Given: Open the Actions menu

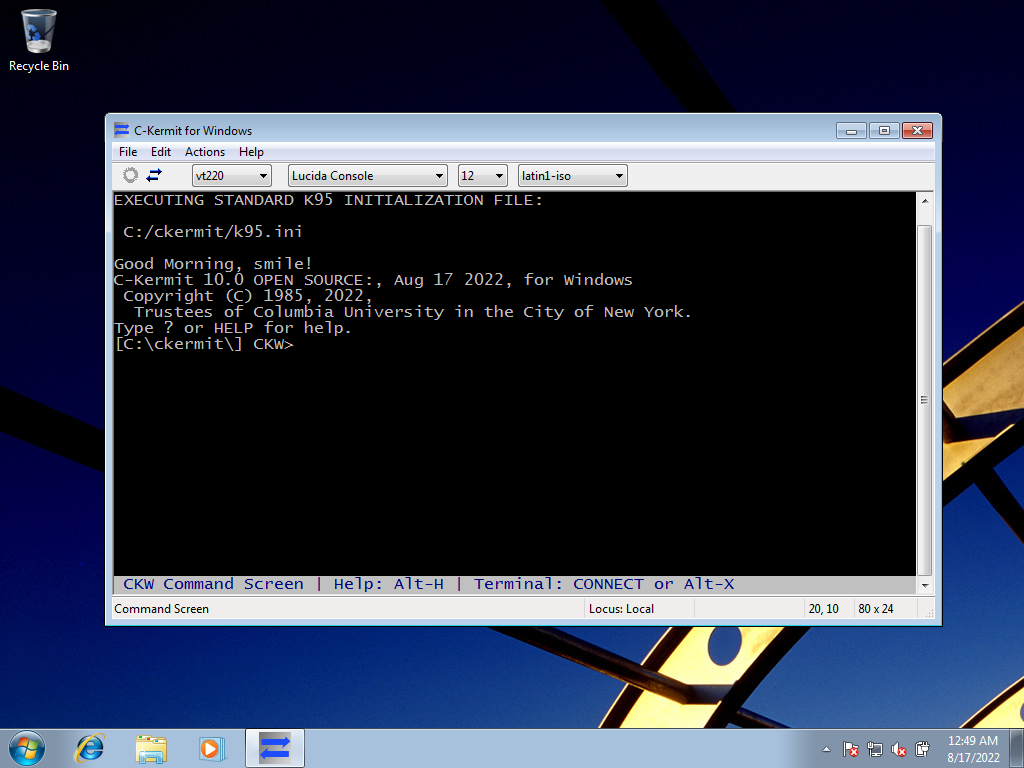Looking at the screenshot, I should (205, 152).
